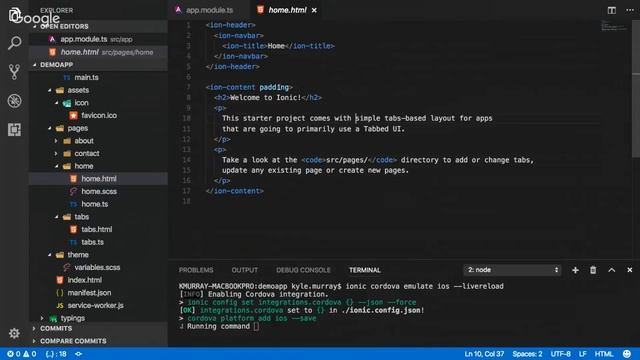
Task: Place cursor on ion-content closing tag line
Action: coord(235,191)
